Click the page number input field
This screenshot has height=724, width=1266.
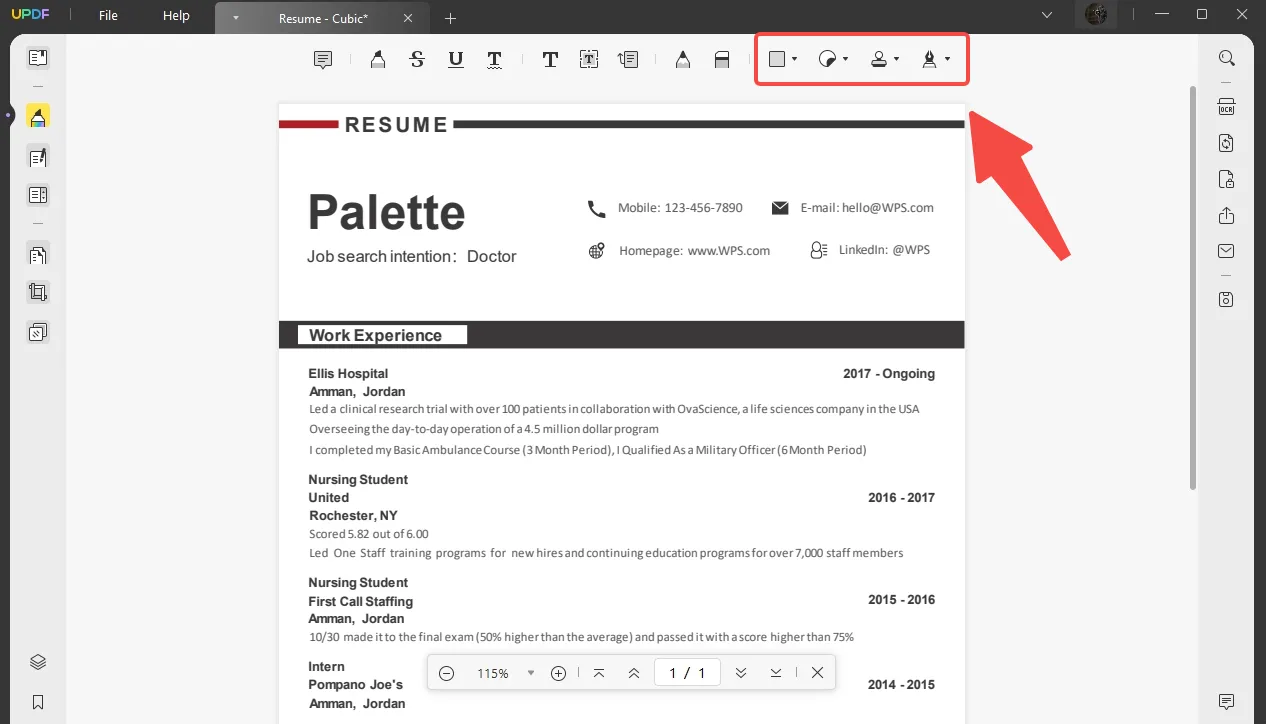[x=687, y=673]
